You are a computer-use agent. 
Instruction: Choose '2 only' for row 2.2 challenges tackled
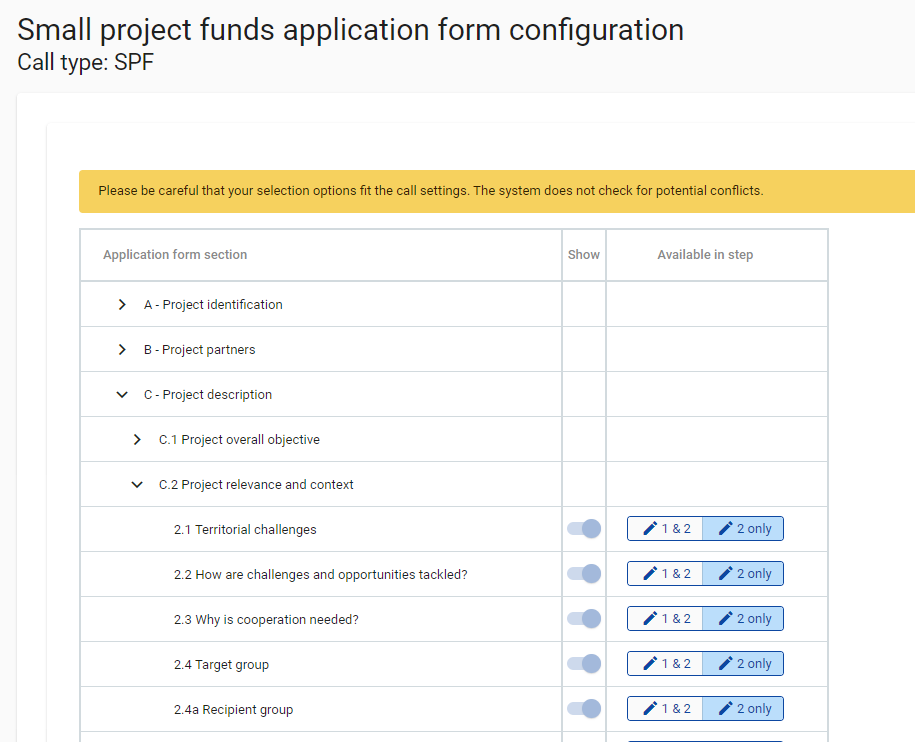point(744,574)
